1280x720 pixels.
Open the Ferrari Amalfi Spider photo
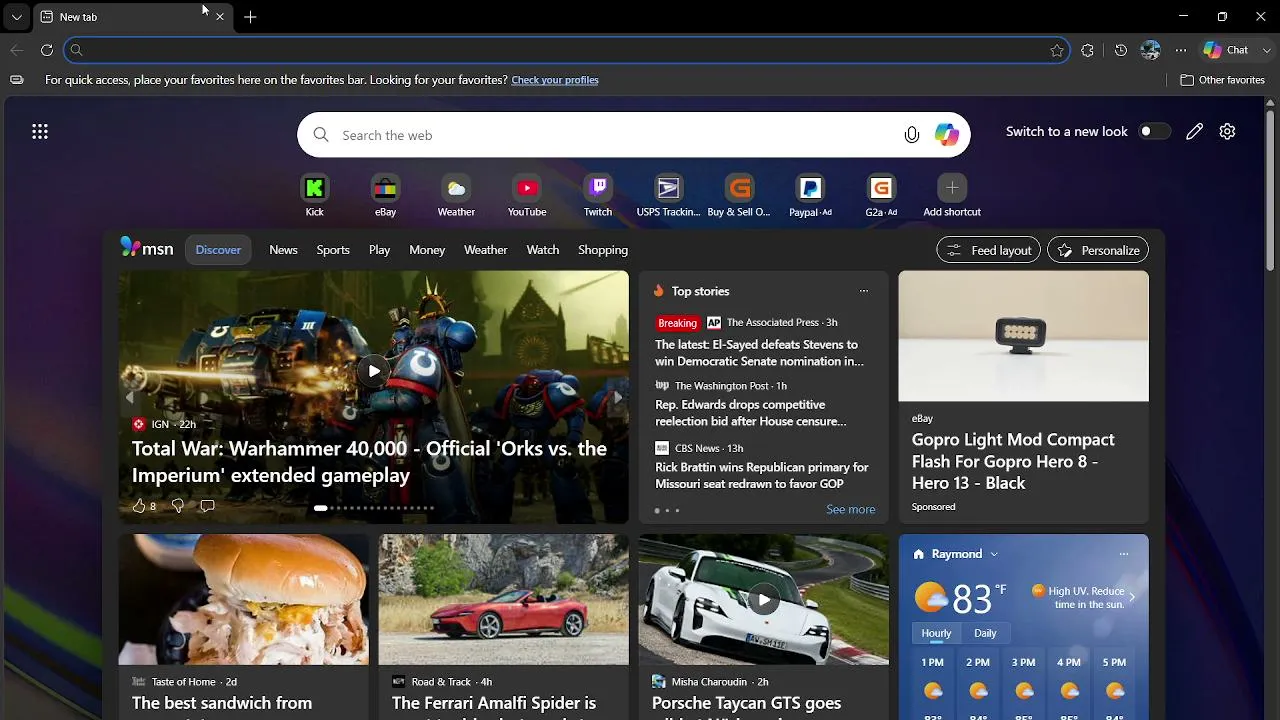(504, 599)
